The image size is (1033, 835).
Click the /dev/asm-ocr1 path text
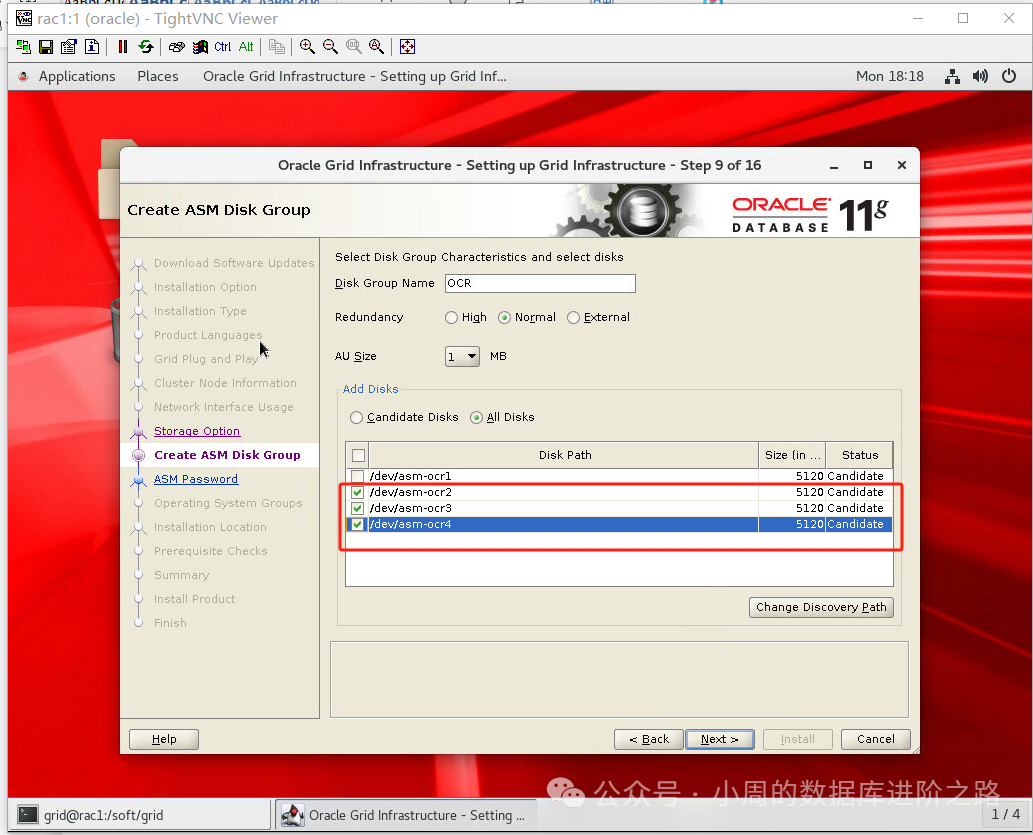click(x=410, y=476)
